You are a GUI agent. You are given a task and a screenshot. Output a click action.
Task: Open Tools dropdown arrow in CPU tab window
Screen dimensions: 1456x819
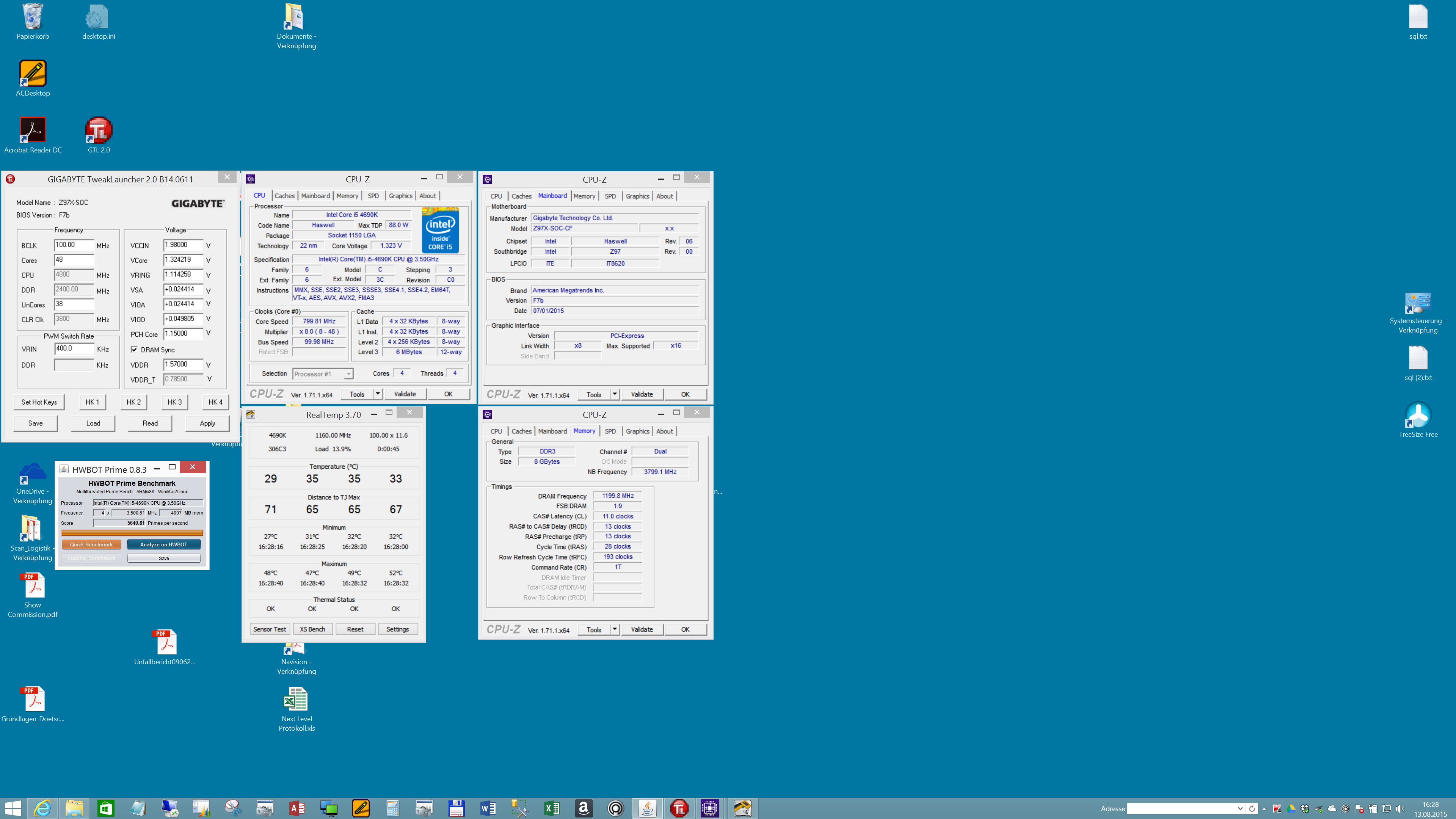378,394
